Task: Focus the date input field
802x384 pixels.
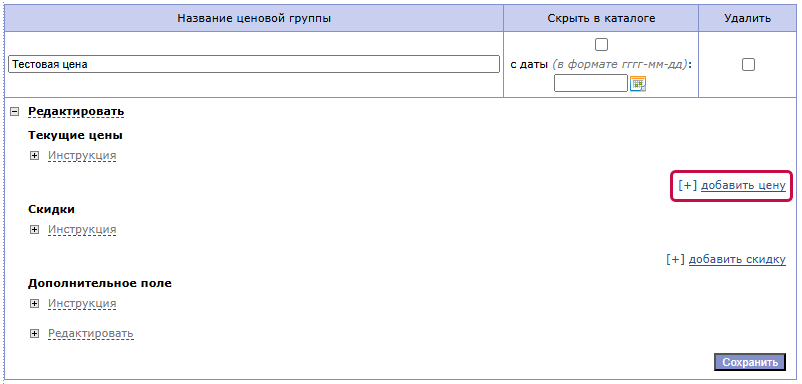Action: click(591, 83)
